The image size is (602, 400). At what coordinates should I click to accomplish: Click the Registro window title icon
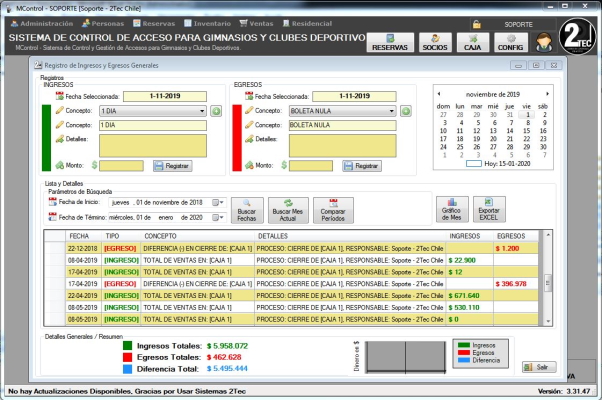click(38, 65)
